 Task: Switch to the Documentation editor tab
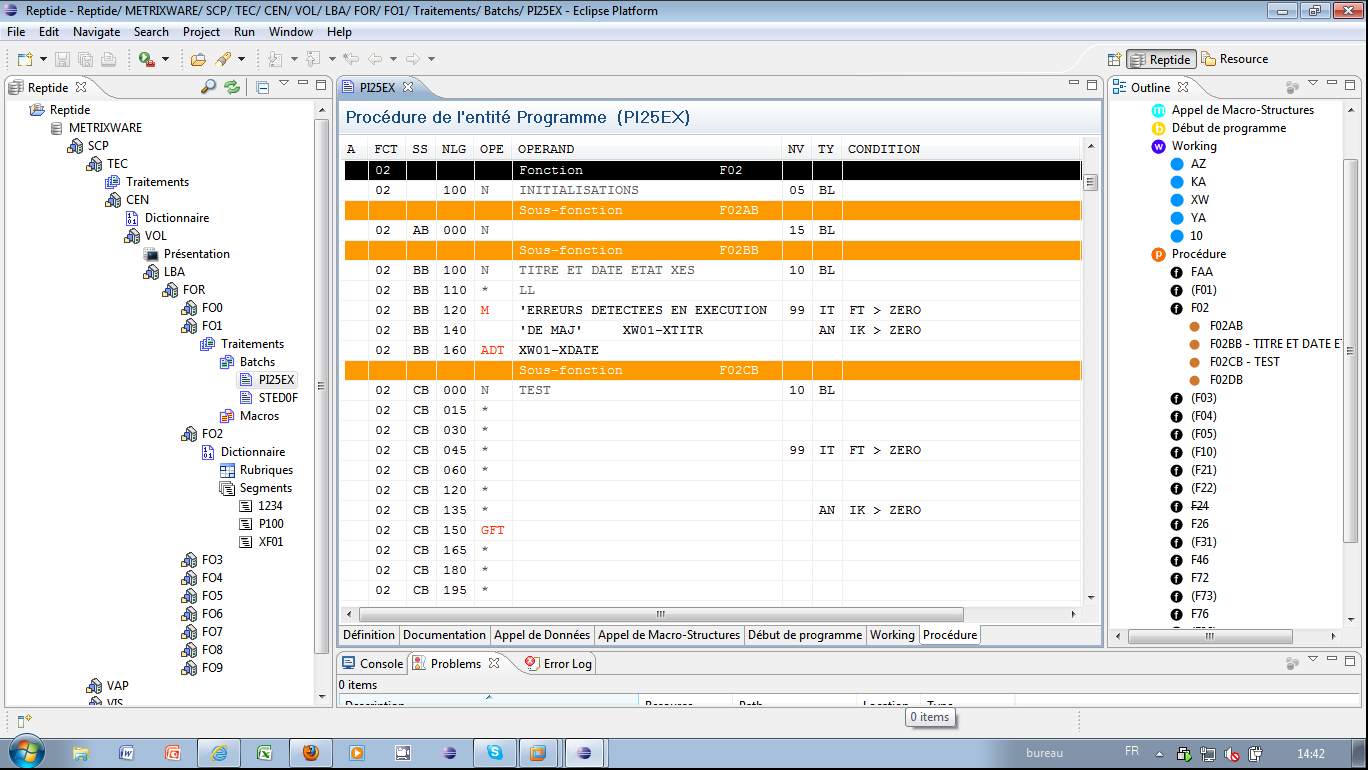coord(444,635)
